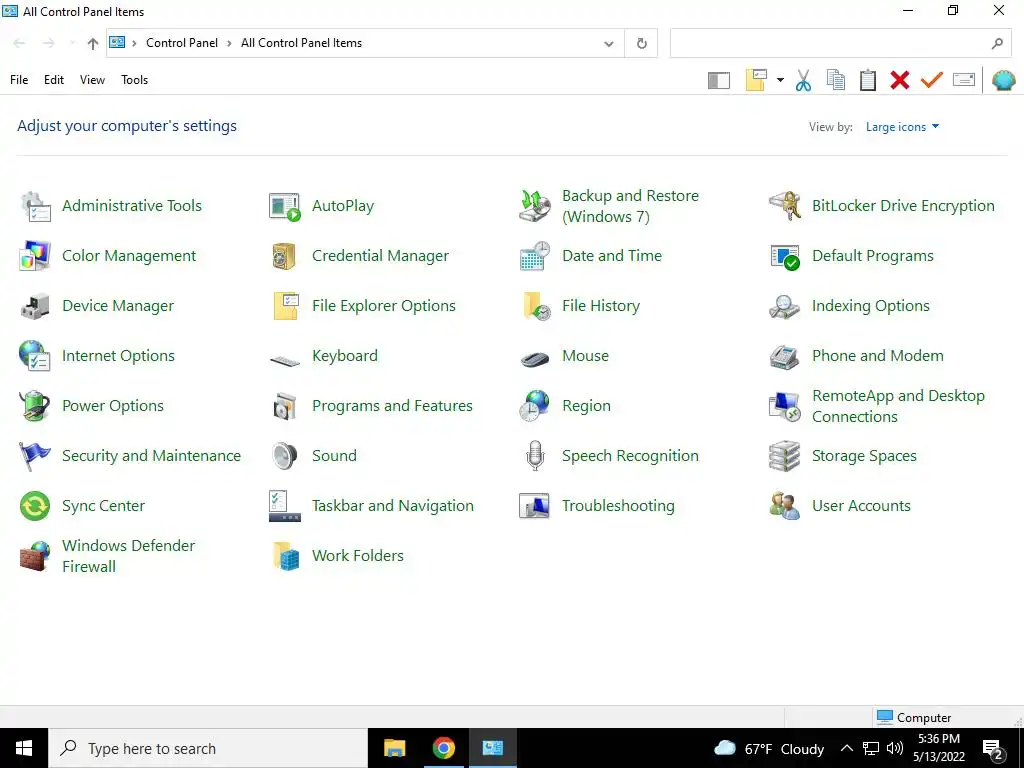Open the View menu
Viewport: 1024px width, 768px height.
click(92, 80)
